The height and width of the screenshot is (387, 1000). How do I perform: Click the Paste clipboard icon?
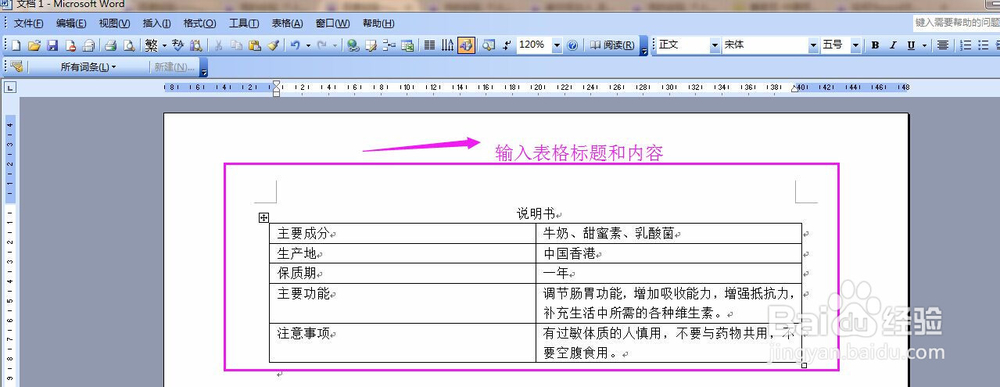pos(254,45)
